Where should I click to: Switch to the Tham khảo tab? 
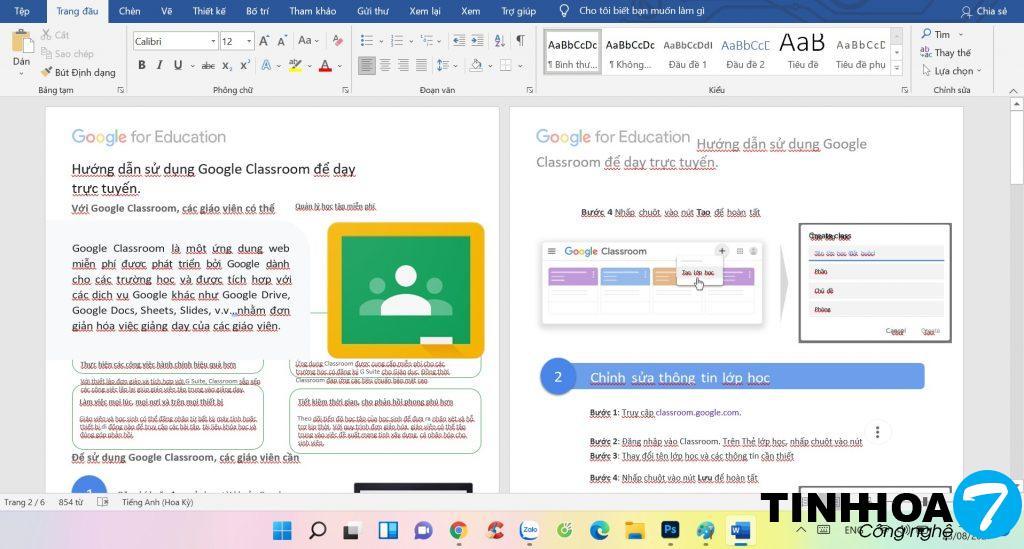click(312, 11)
